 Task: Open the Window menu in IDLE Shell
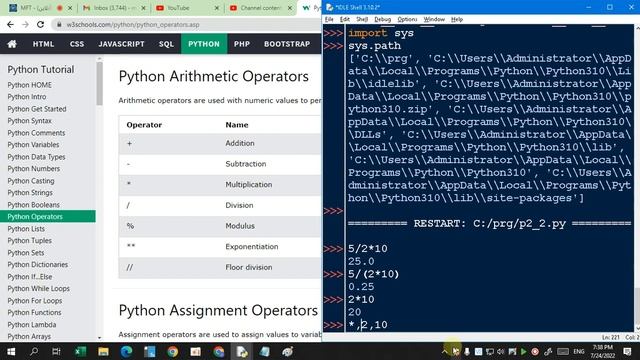(434, 19)
